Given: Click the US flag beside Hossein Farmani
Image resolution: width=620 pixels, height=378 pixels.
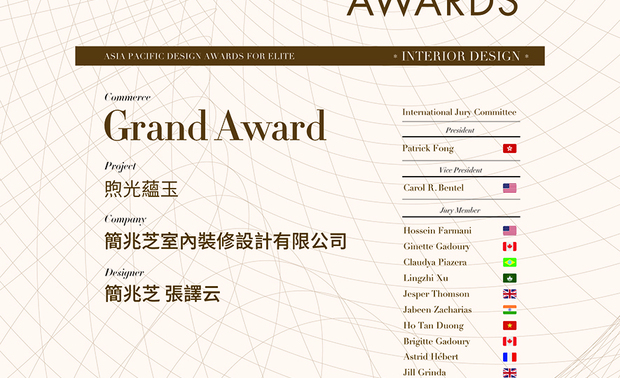Looking at the screenshot, I should point(509,231).
